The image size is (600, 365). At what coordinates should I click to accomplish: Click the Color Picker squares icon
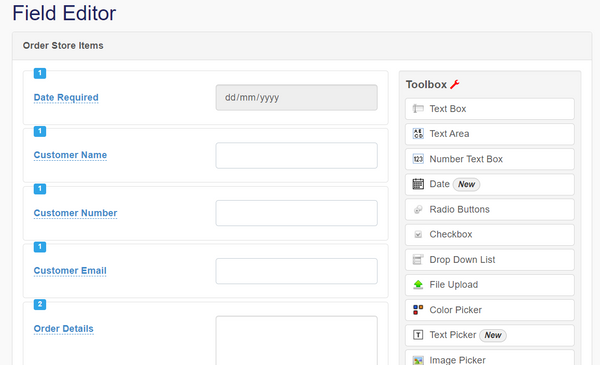click(418, 310)
